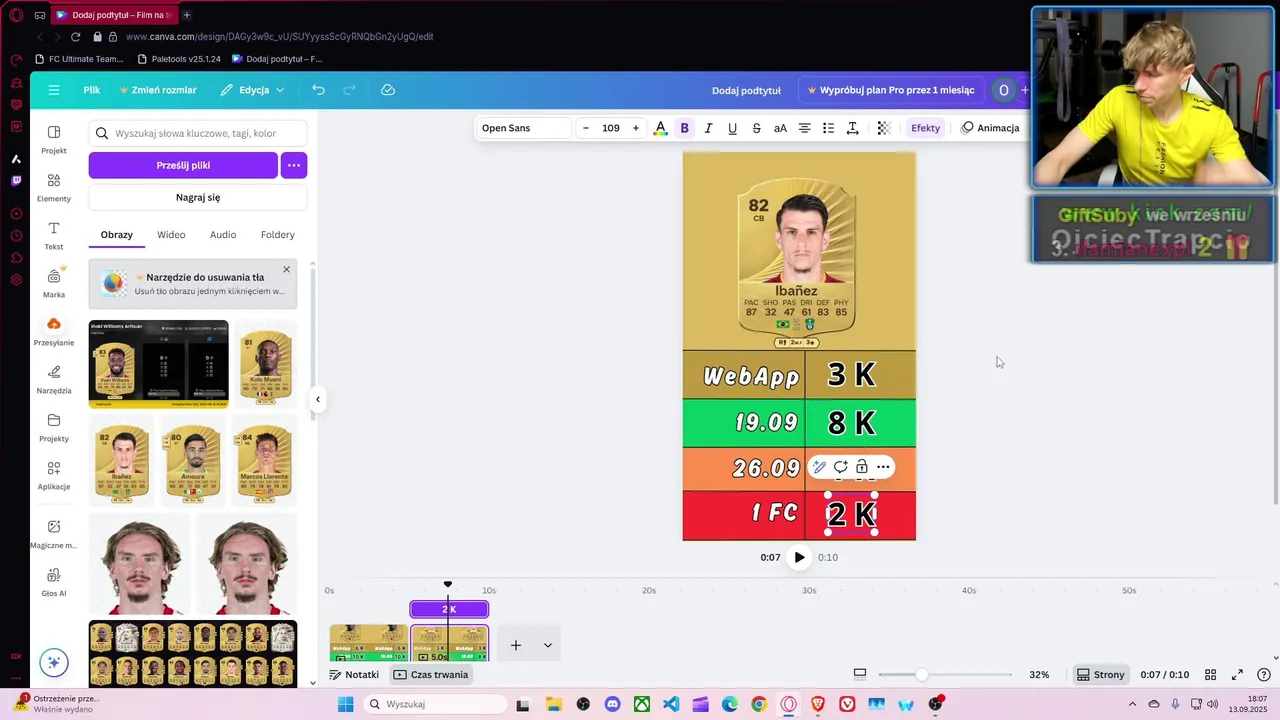
Task: Click the Canva assistant sparkle button
Action: point(54,662)
